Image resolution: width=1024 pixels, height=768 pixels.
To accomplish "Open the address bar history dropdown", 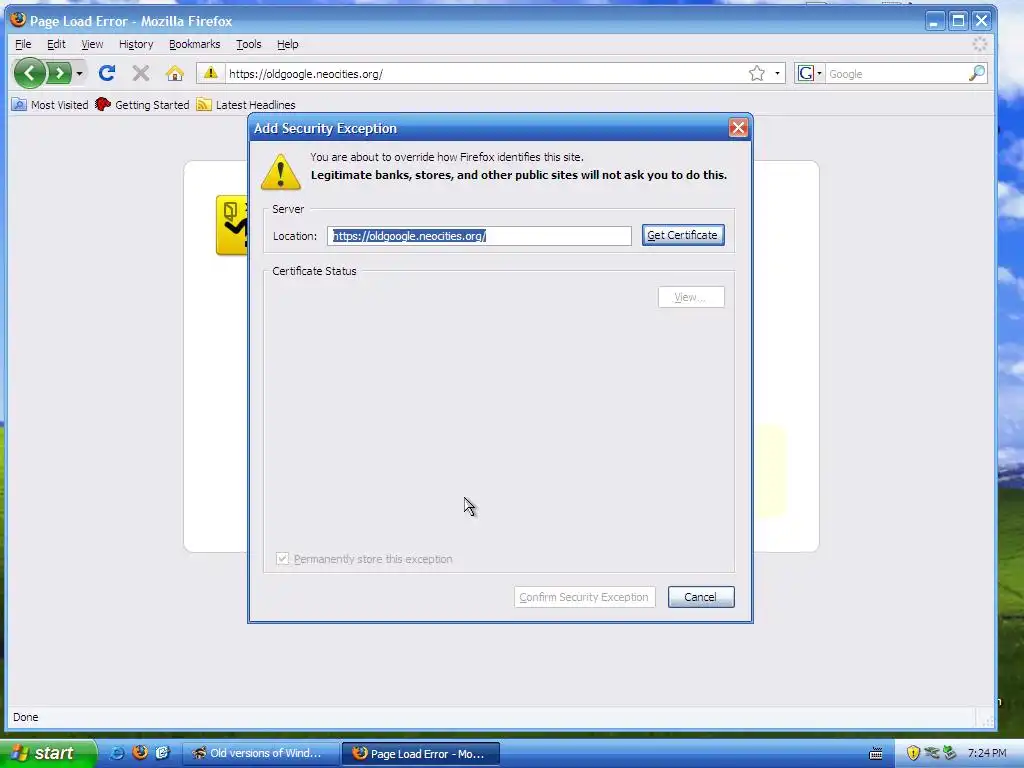I will [x=776, y=73].
